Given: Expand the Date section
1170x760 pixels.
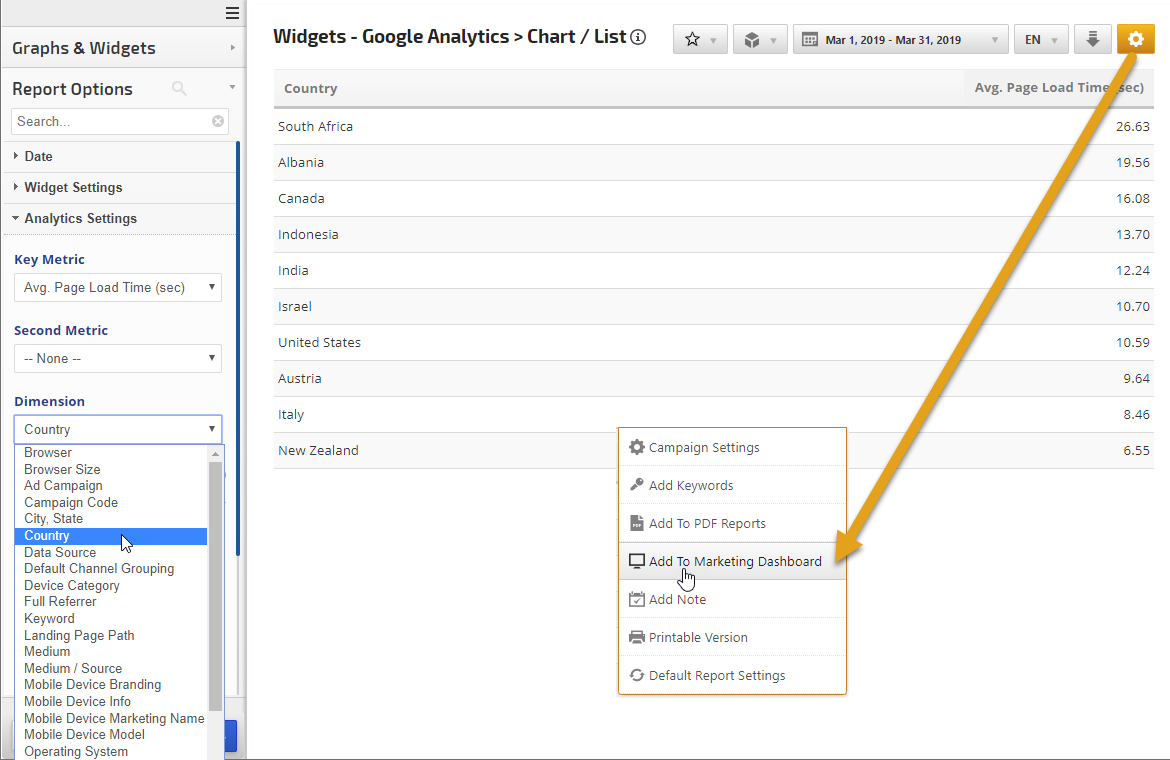Looking at the screenshot, I should tap(39, 157).
